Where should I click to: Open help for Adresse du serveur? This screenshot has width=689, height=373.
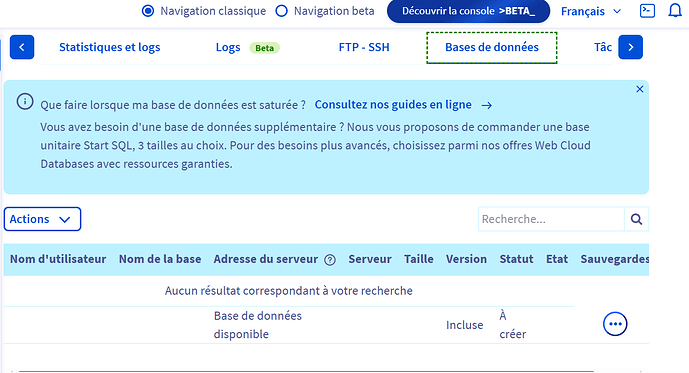point(330,260)
